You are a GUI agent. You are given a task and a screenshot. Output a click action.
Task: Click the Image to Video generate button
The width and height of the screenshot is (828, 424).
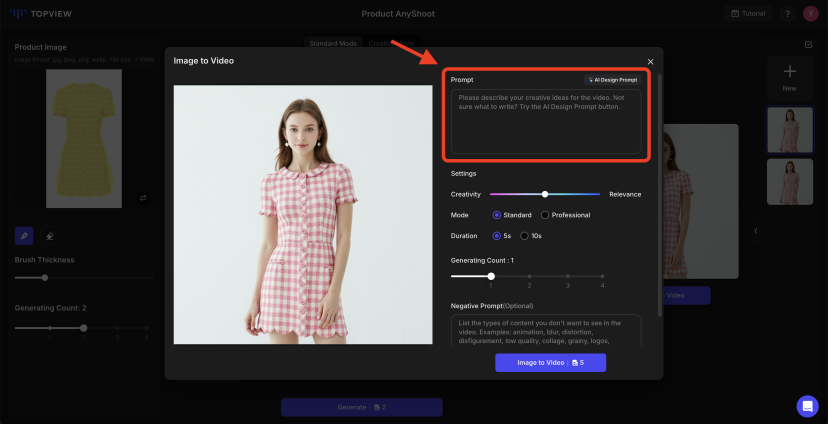[x=550, y=363]
